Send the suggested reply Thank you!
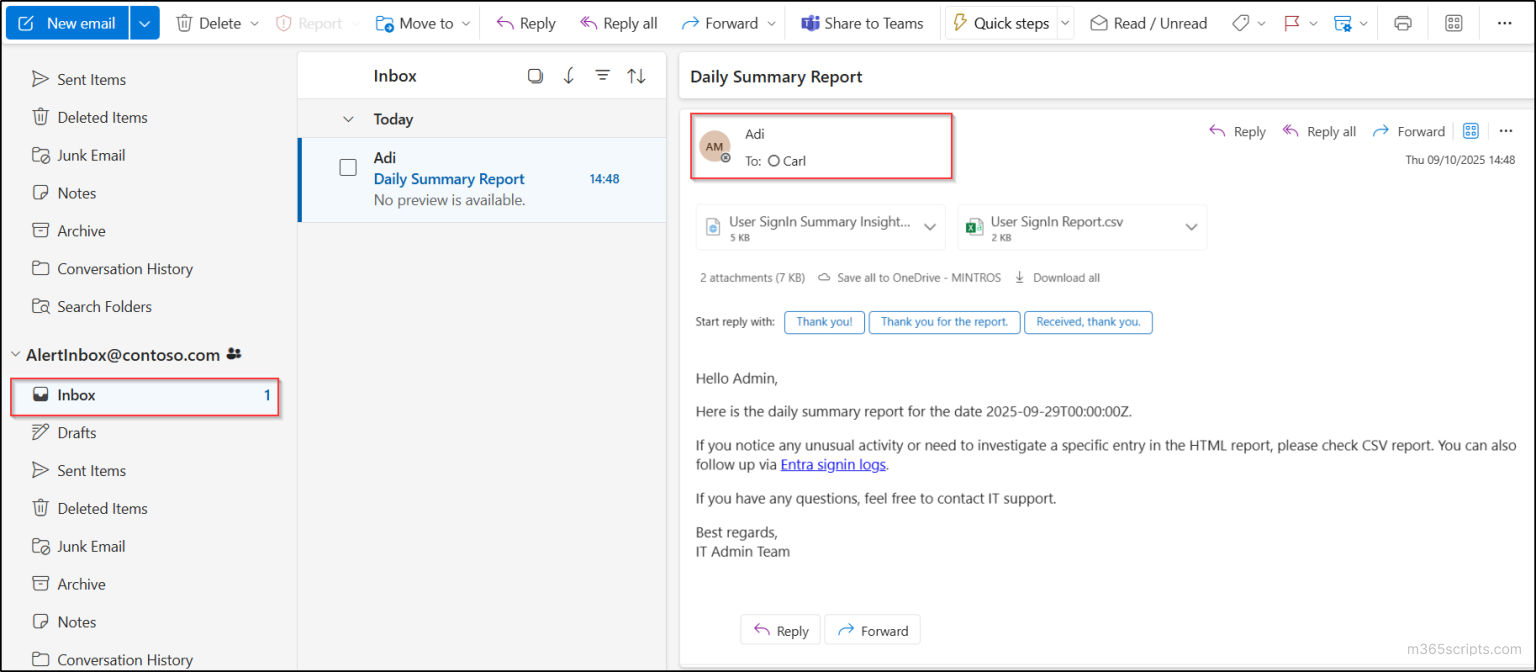This screenshot has width=1536, height=672. 824,322
